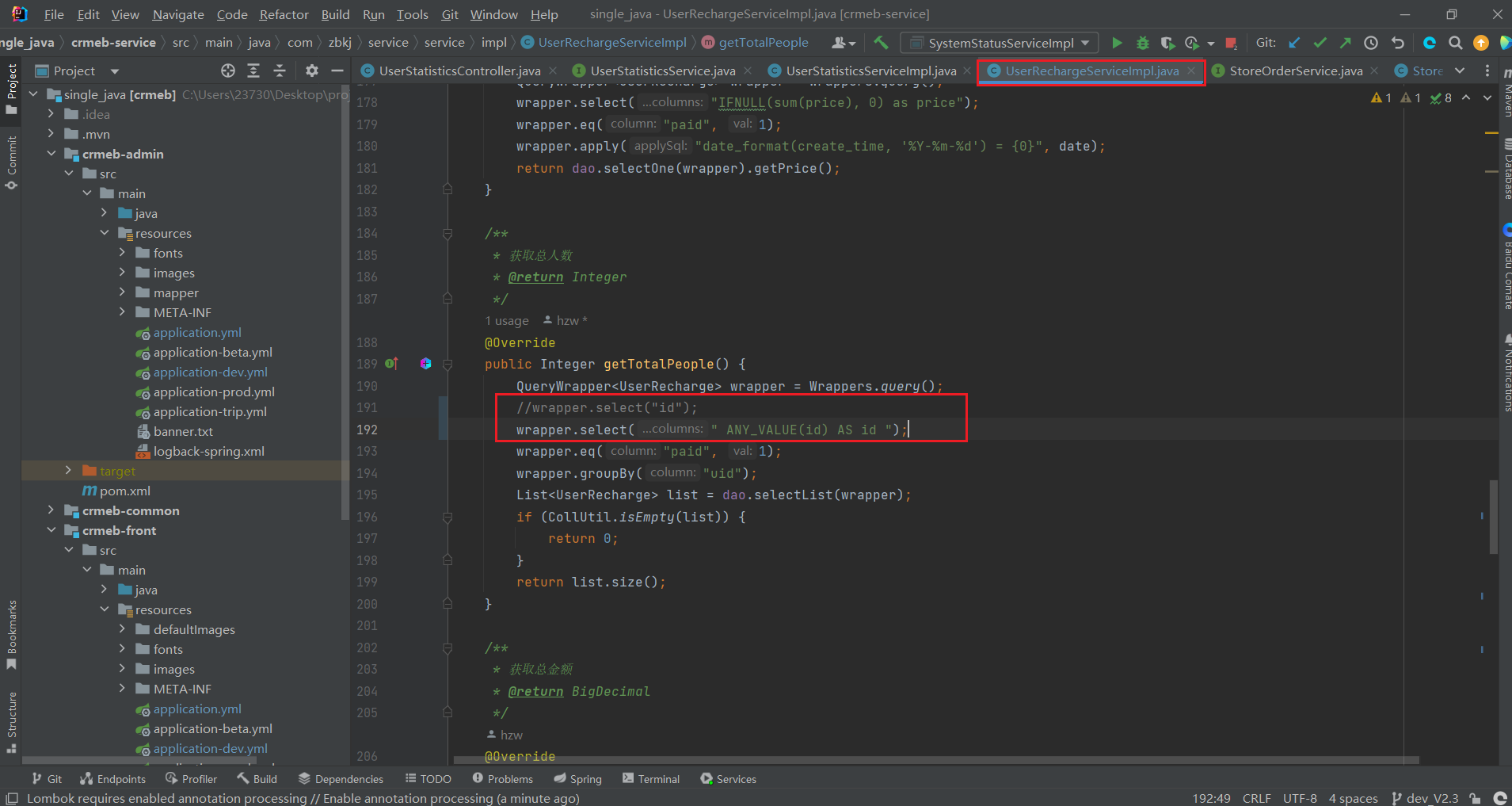This screenshot has height=806, width=1512.
Task: Open the Services tool window
Action: 729,779
